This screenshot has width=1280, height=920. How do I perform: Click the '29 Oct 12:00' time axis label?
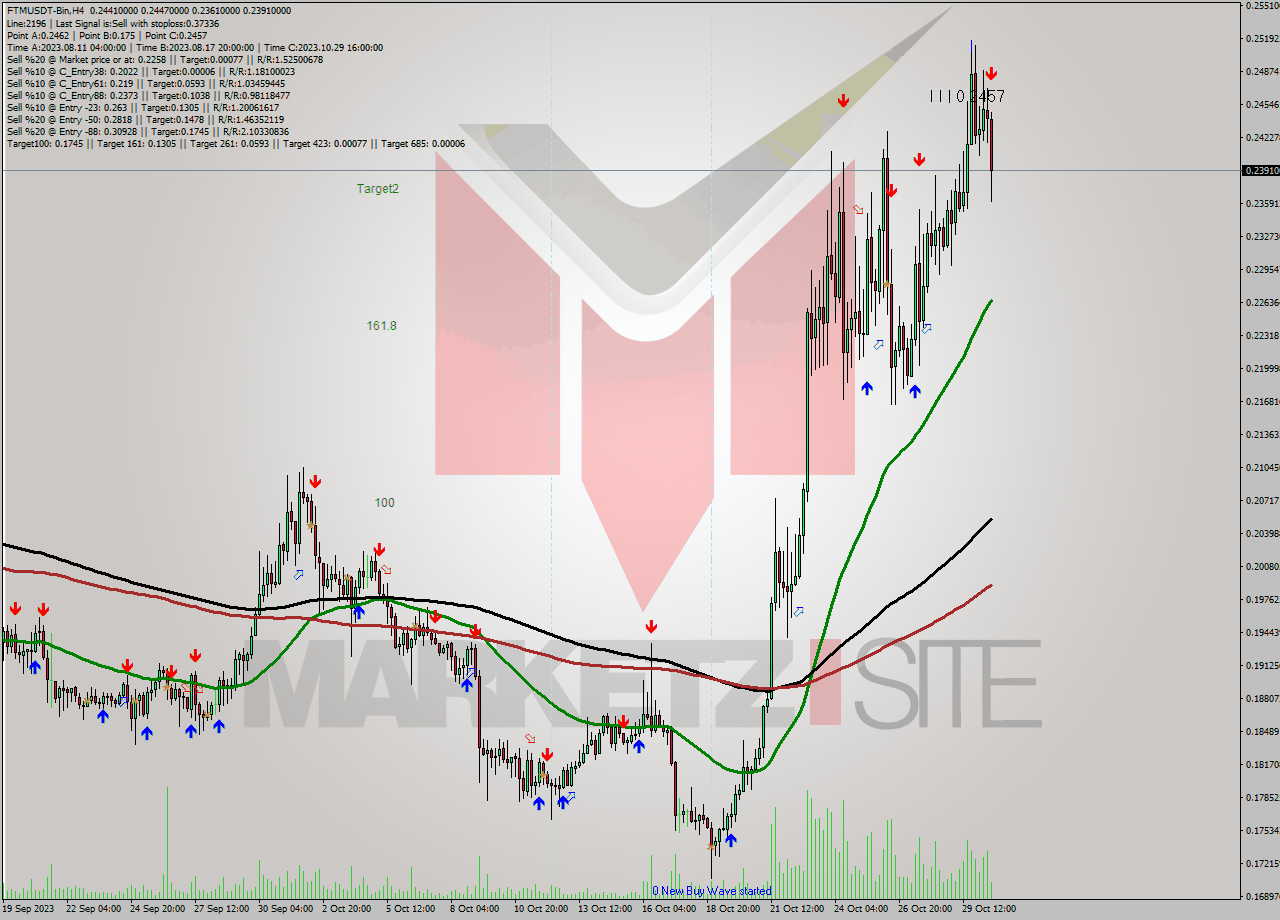(988, 909)
